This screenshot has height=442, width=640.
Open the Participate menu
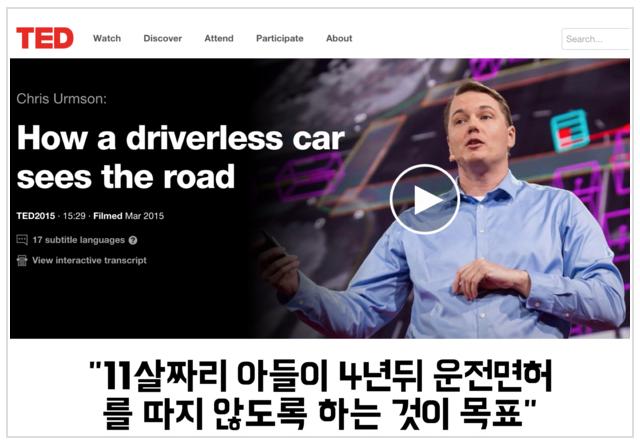(280, 38)
